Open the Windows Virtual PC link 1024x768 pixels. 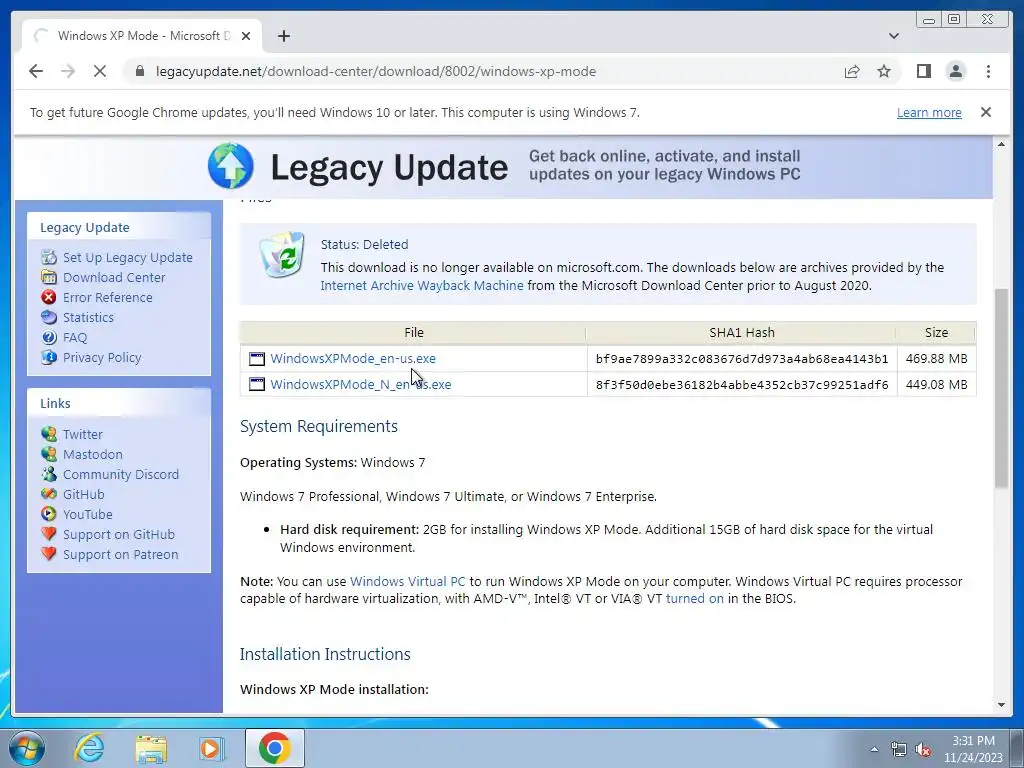(408, 581)
